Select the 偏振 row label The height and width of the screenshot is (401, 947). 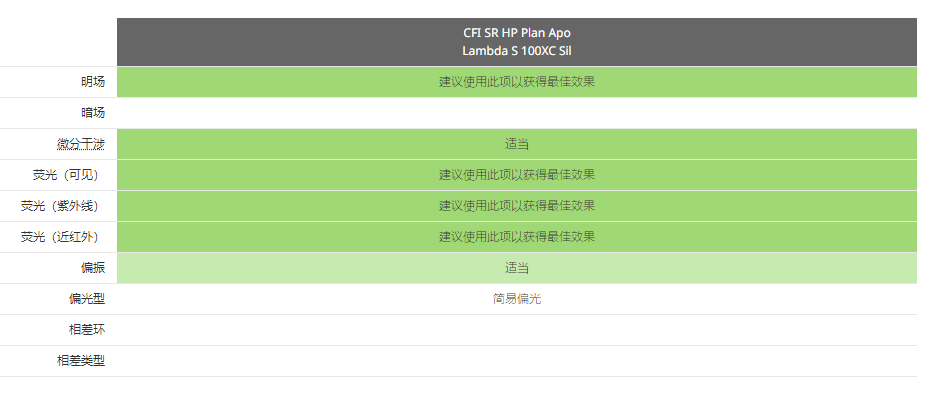coord(93,268)
